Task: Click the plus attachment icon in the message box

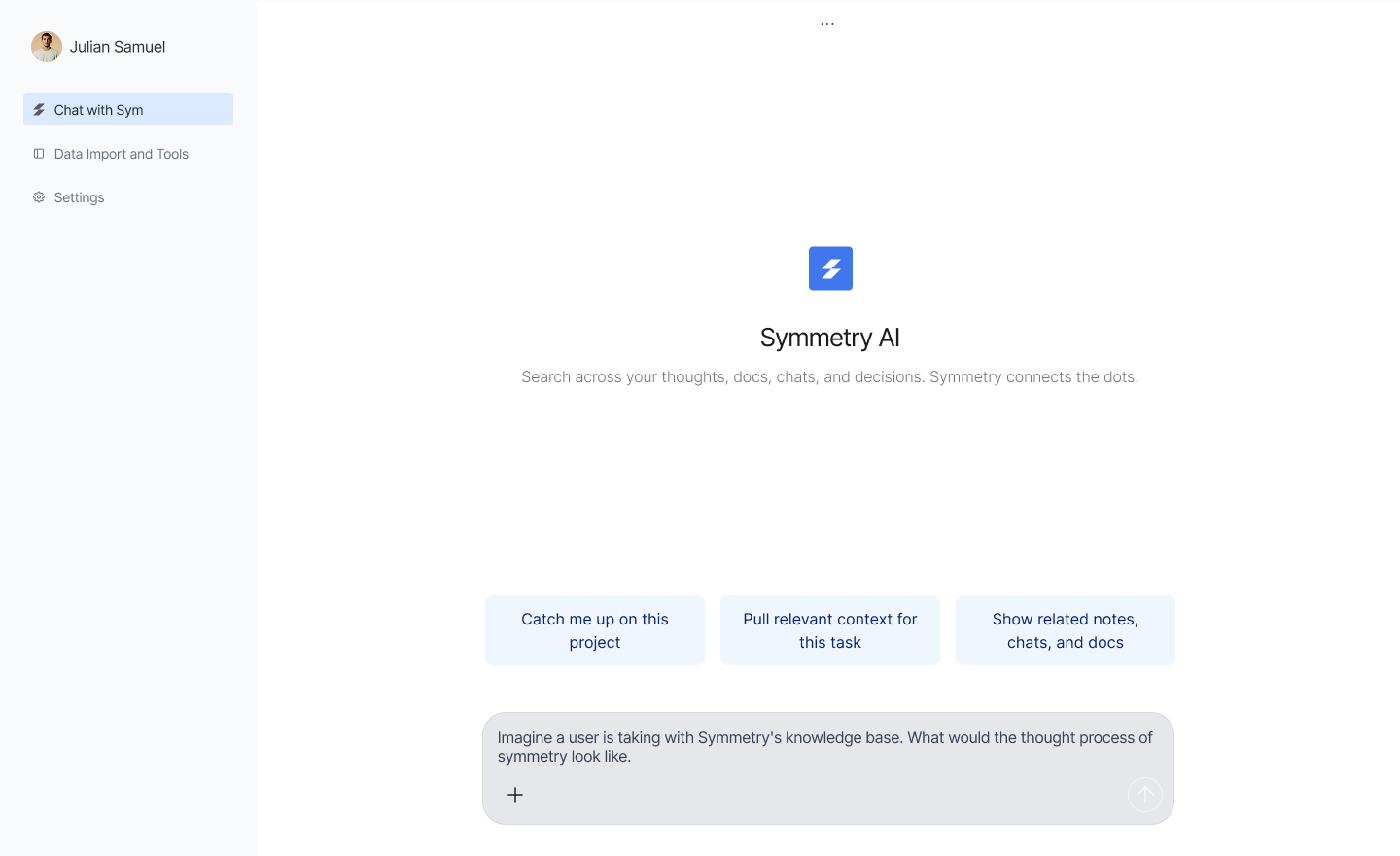Action: click(515, 795)
